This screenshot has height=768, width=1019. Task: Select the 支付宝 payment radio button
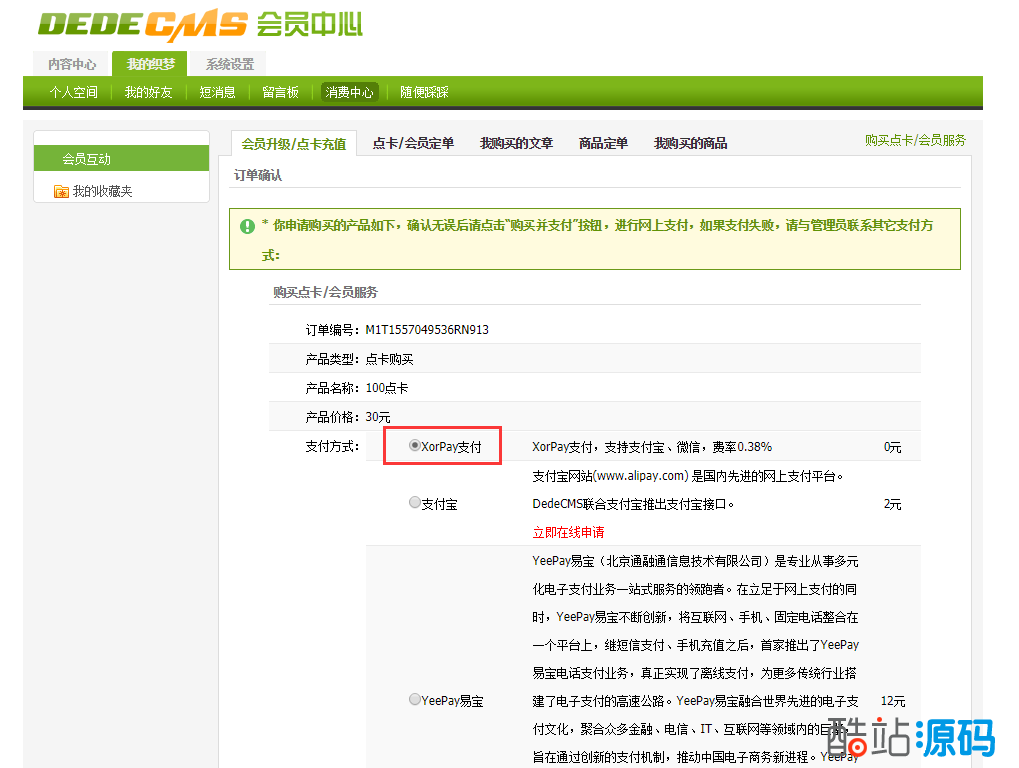pyautogui.click(x=414, y=503)
